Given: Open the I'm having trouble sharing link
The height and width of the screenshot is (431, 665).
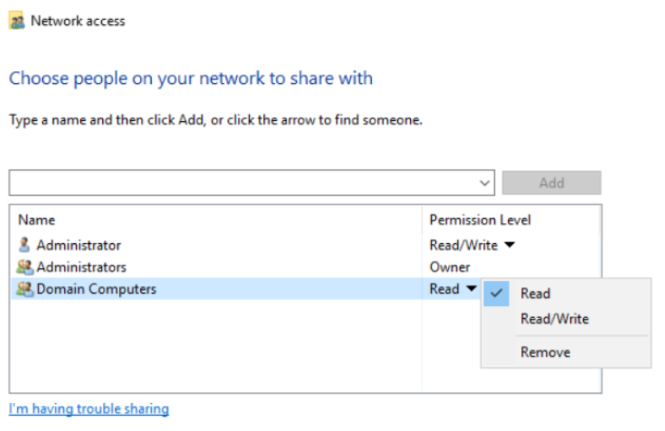Looking at the screenshot, I should 89,409.
